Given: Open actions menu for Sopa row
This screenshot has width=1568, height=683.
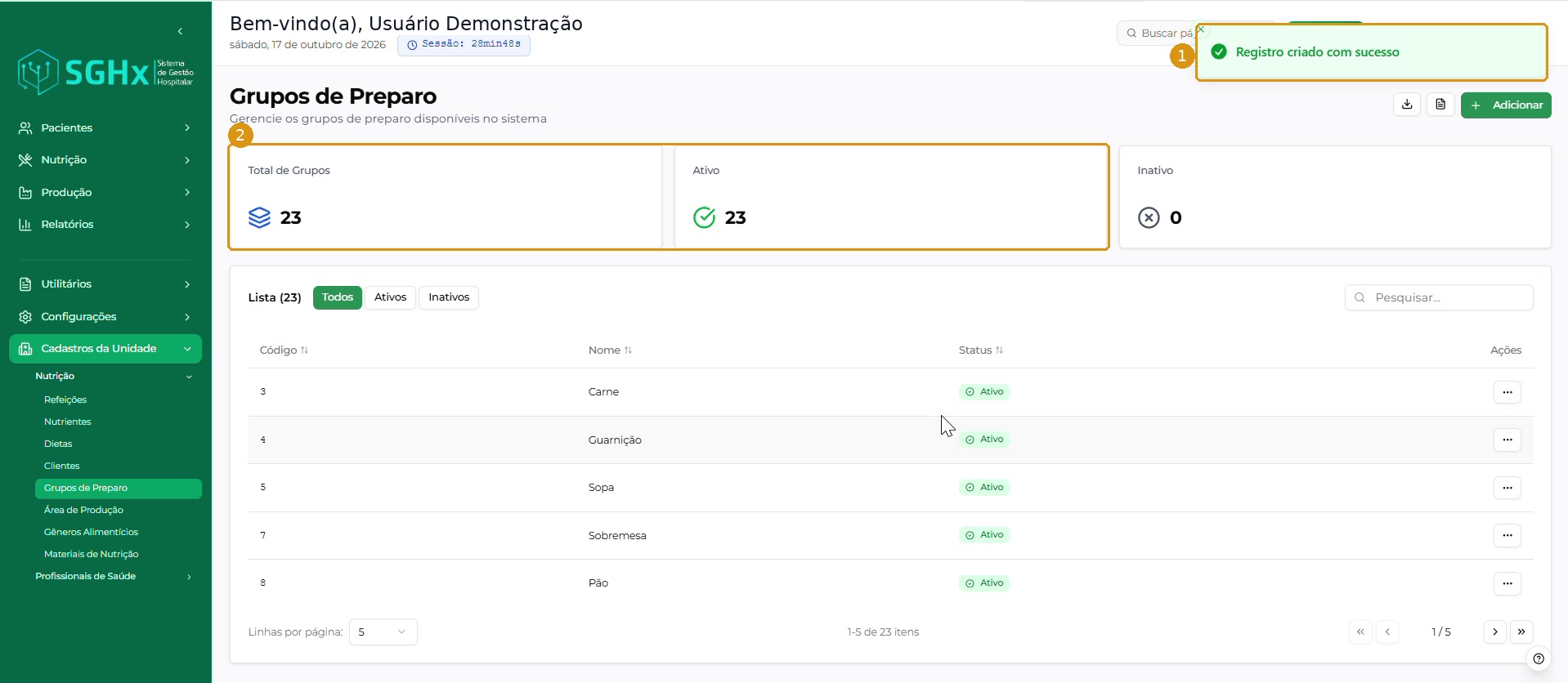Looking at the screenshot, I should (1507, 488).
